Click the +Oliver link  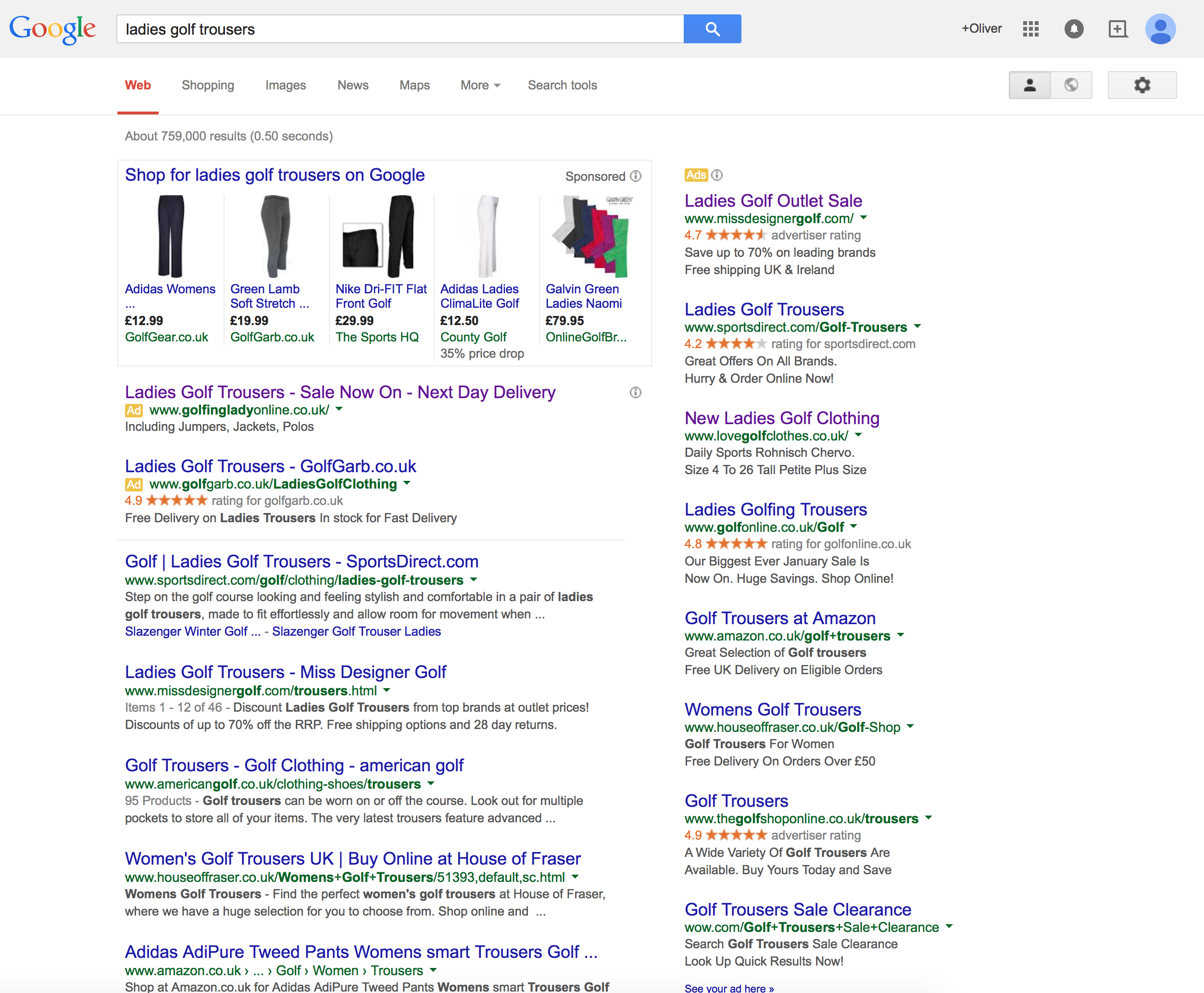981,28
